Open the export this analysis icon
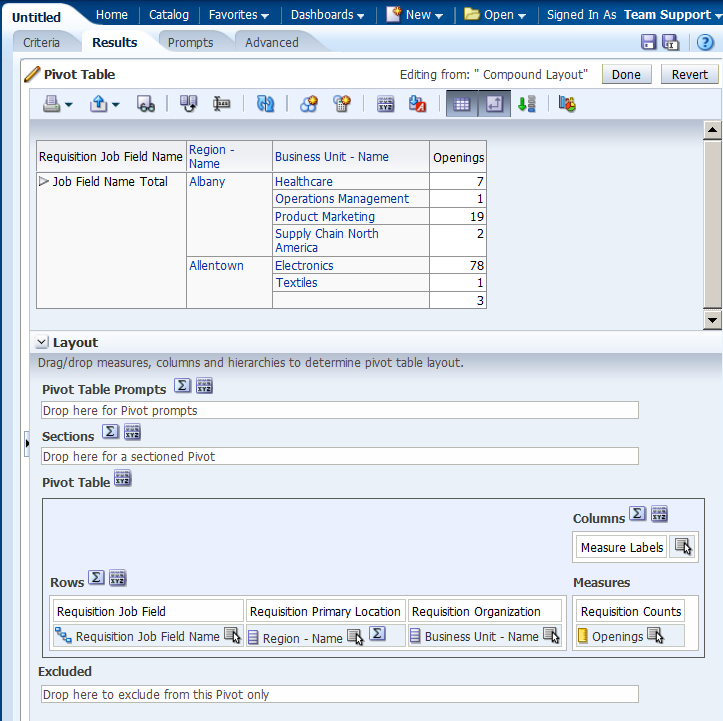This screenshot has width=723, height=721. pos(104,104)
